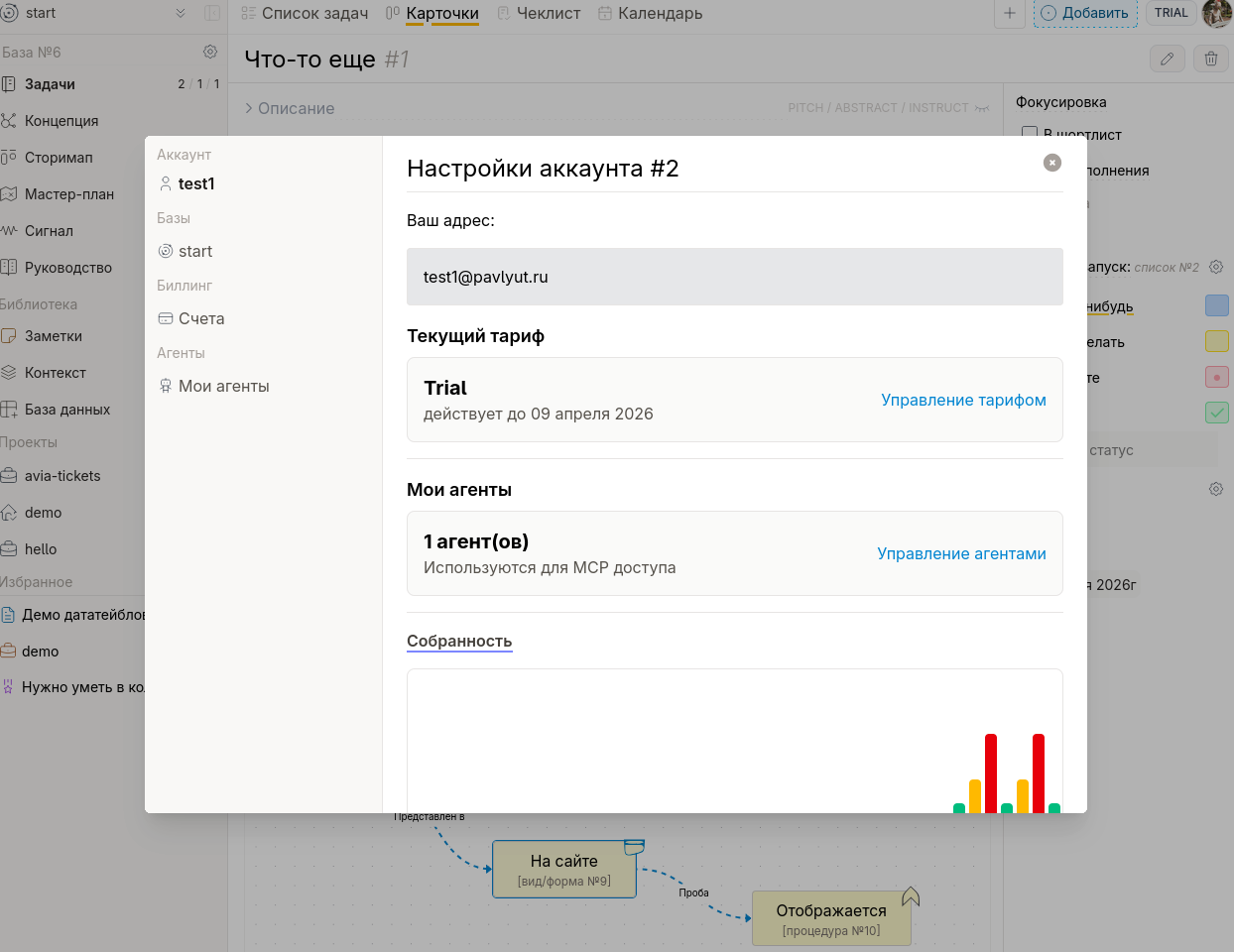Screen dimensions: 1234x952
Task: Select Мои агенты in settings sidebar
Action: tap(223, 386)
